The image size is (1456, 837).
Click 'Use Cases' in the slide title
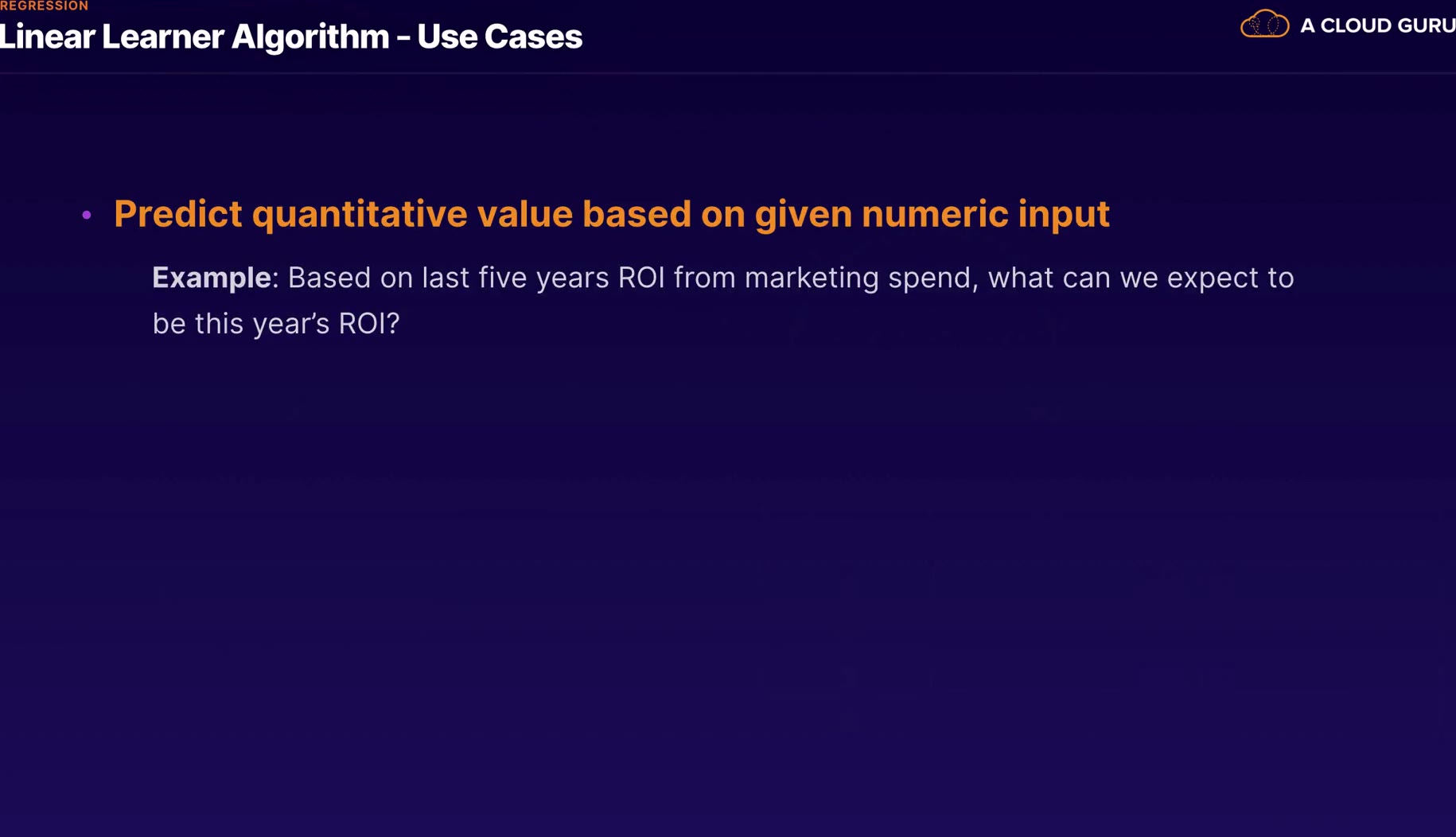pos(500,37)
